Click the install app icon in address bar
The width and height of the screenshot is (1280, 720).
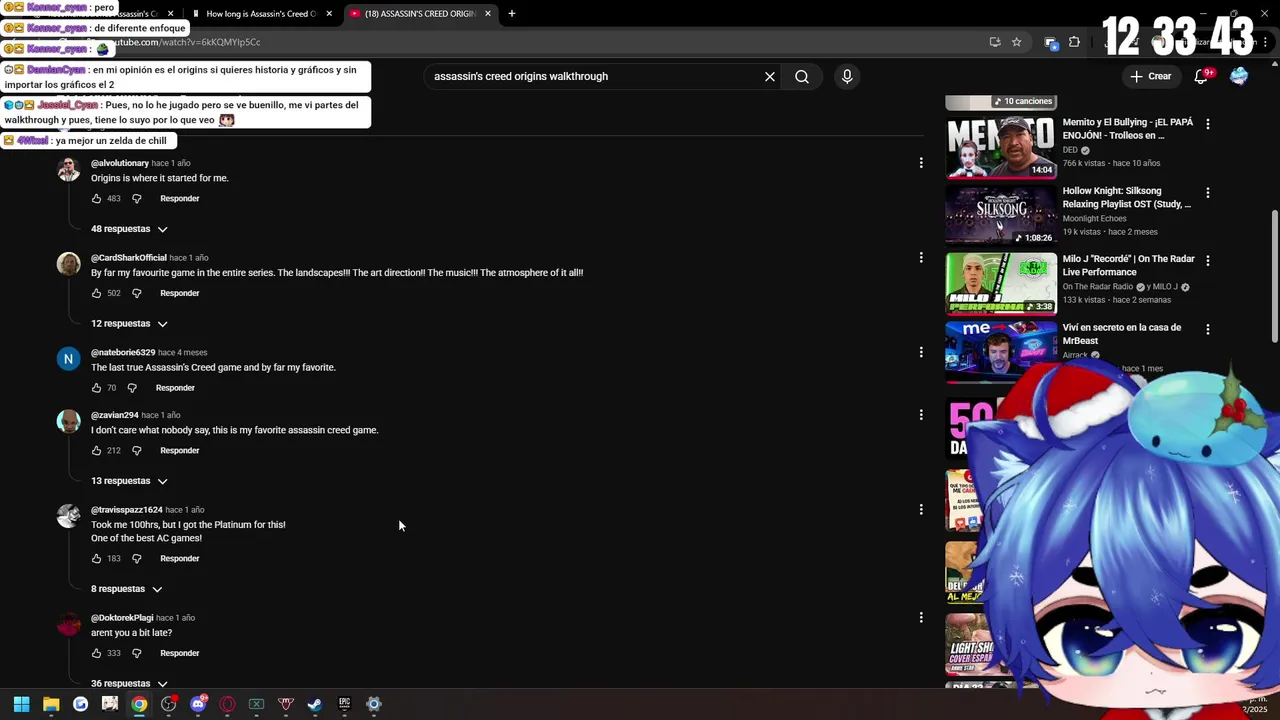994,42
